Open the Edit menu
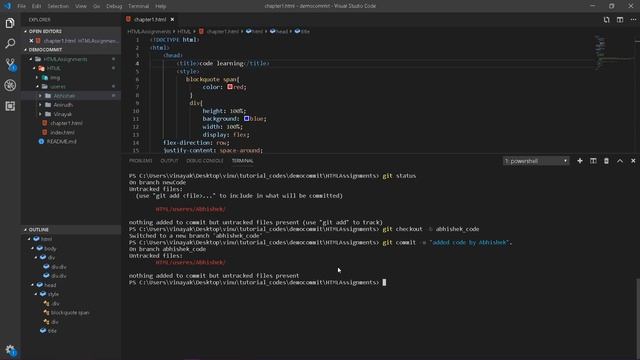The width and height of the screenshot is (640, 360). tap(37, 6)
